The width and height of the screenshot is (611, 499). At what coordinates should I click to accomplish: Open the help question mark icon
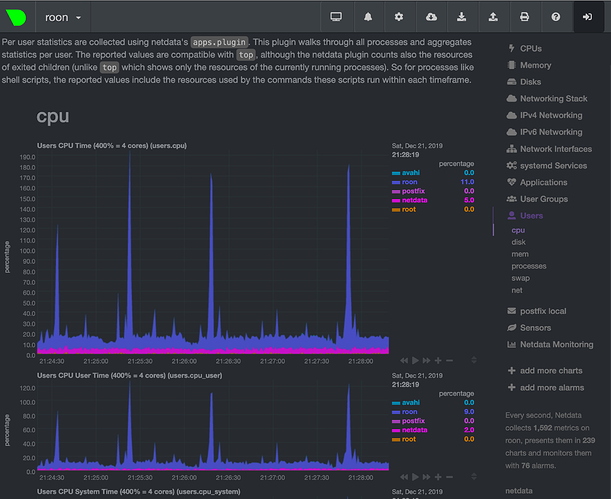coord(556,17)
